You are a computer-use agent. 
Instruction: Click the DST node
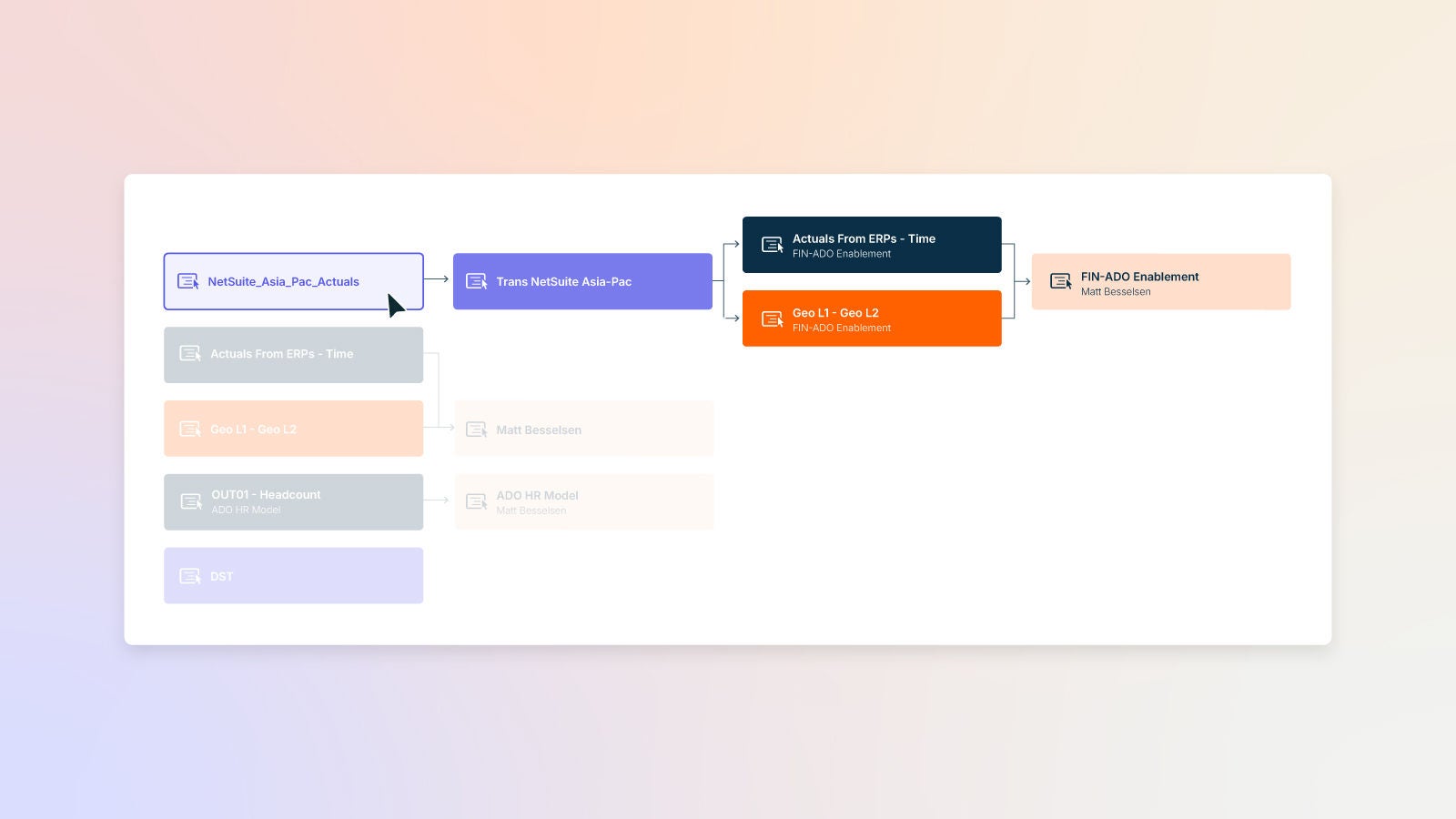click(293, 575)
